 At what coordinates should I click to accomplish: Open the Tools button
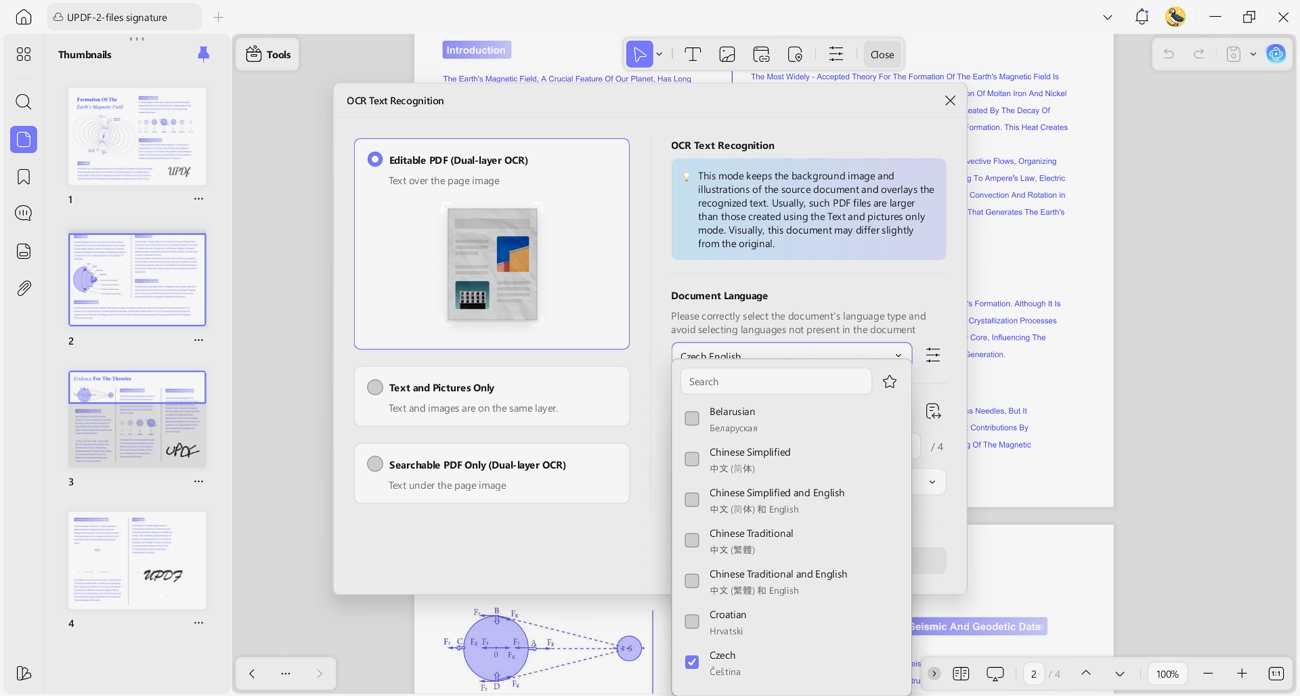tap(268, 54)
